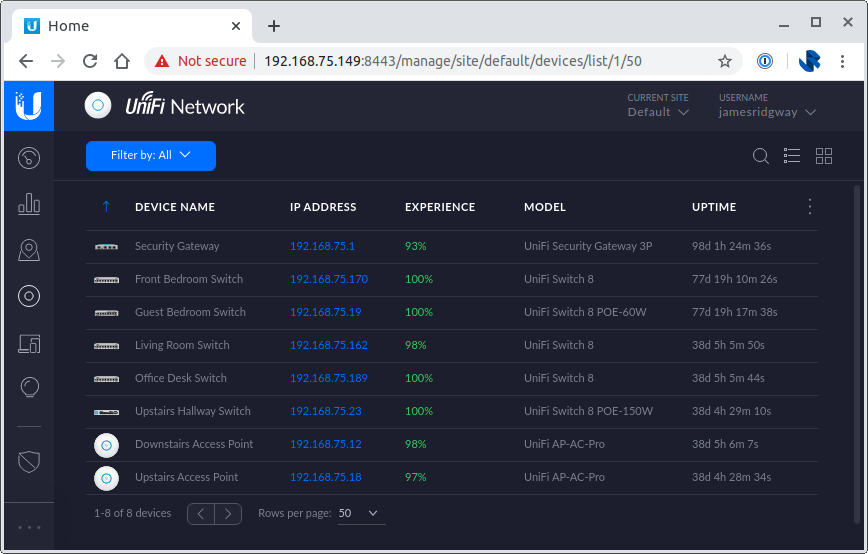Click the 93% experience value
The width and height of the screenshot is (868, 554).
[416, 246]
